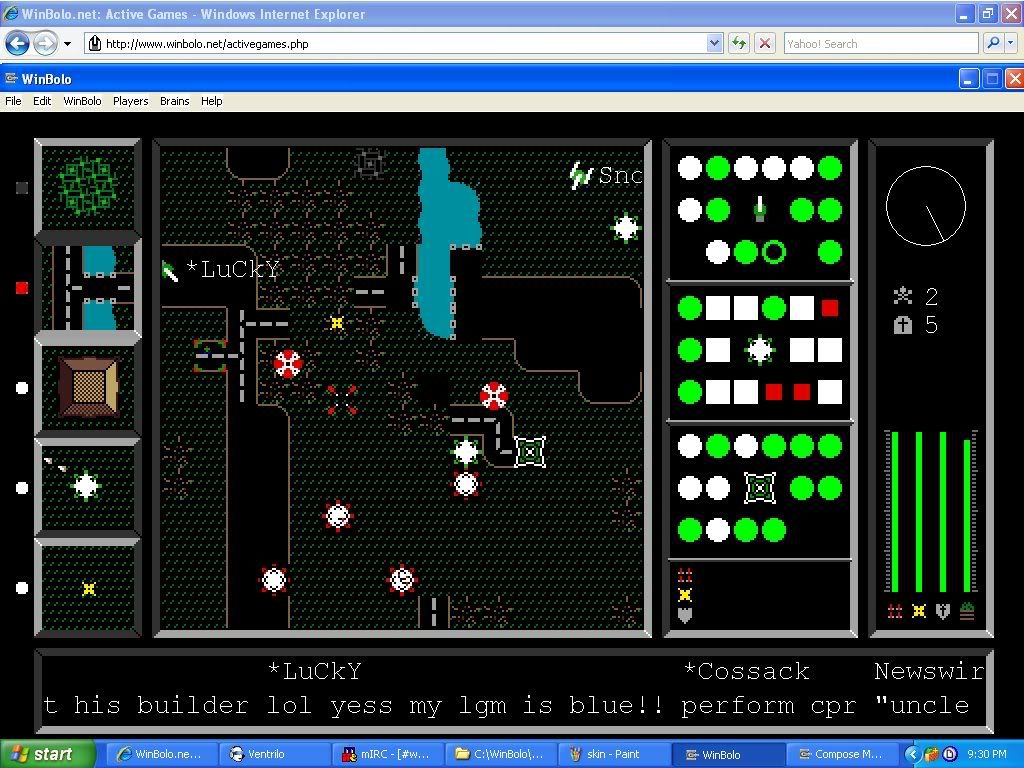Type in the Yahoo! Search field
Viewport: 1024px width, 768px height.
tap(878, 44)
